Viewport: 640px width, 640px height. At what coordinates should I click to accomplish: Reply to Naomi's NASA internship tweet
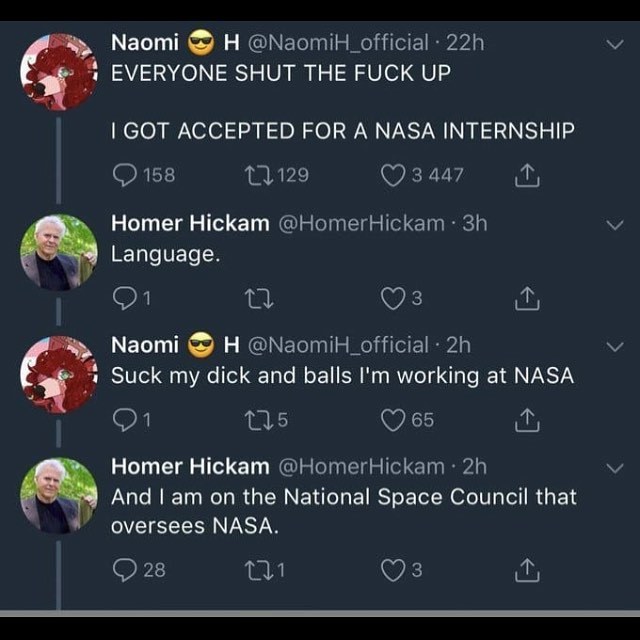pos(124,176)
